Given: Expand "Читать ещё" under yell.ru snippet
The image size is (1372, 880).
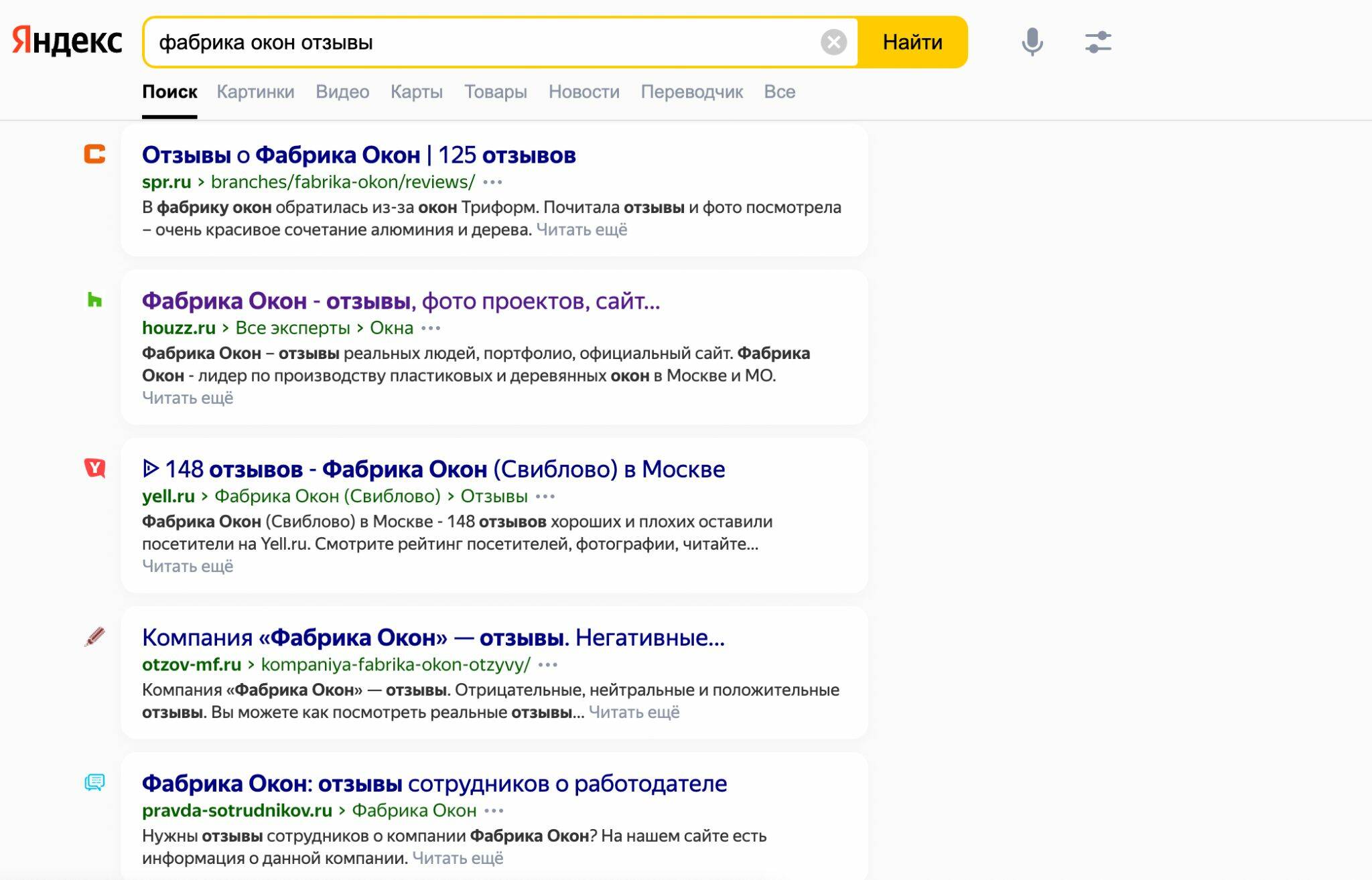Looking at the screenshot, I should pos(188,567).
